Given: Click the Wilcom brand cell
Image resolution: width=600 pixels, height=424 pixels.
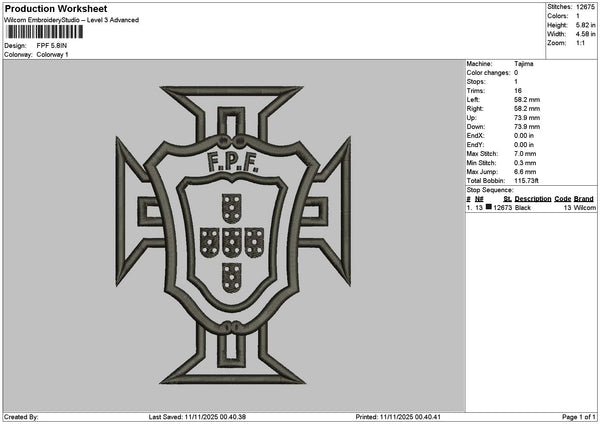Looking at the screenshot, I should point(585,208).
